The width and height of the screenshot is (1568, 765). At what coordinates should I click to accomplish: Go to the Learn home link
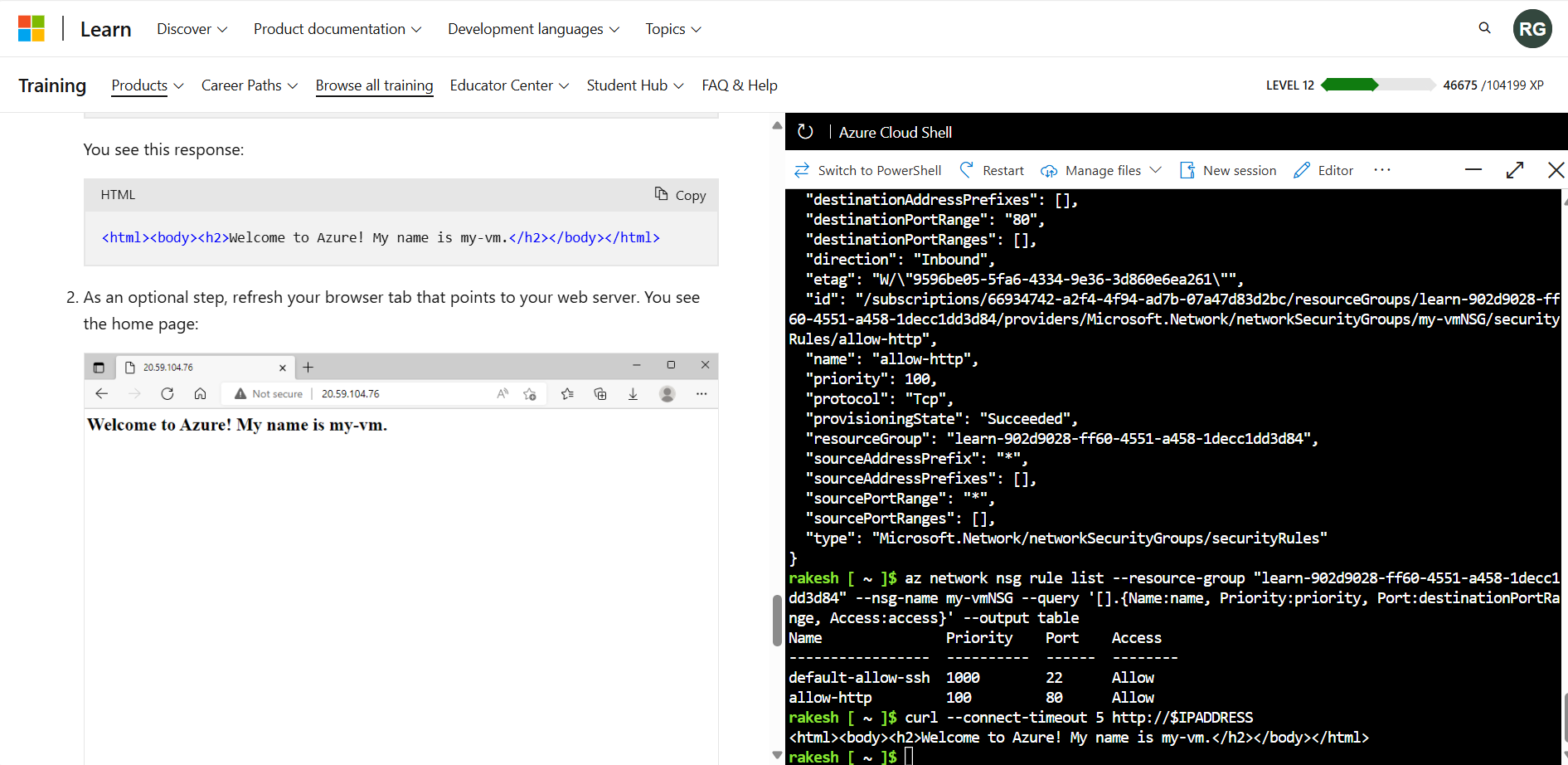pos(105,29)
